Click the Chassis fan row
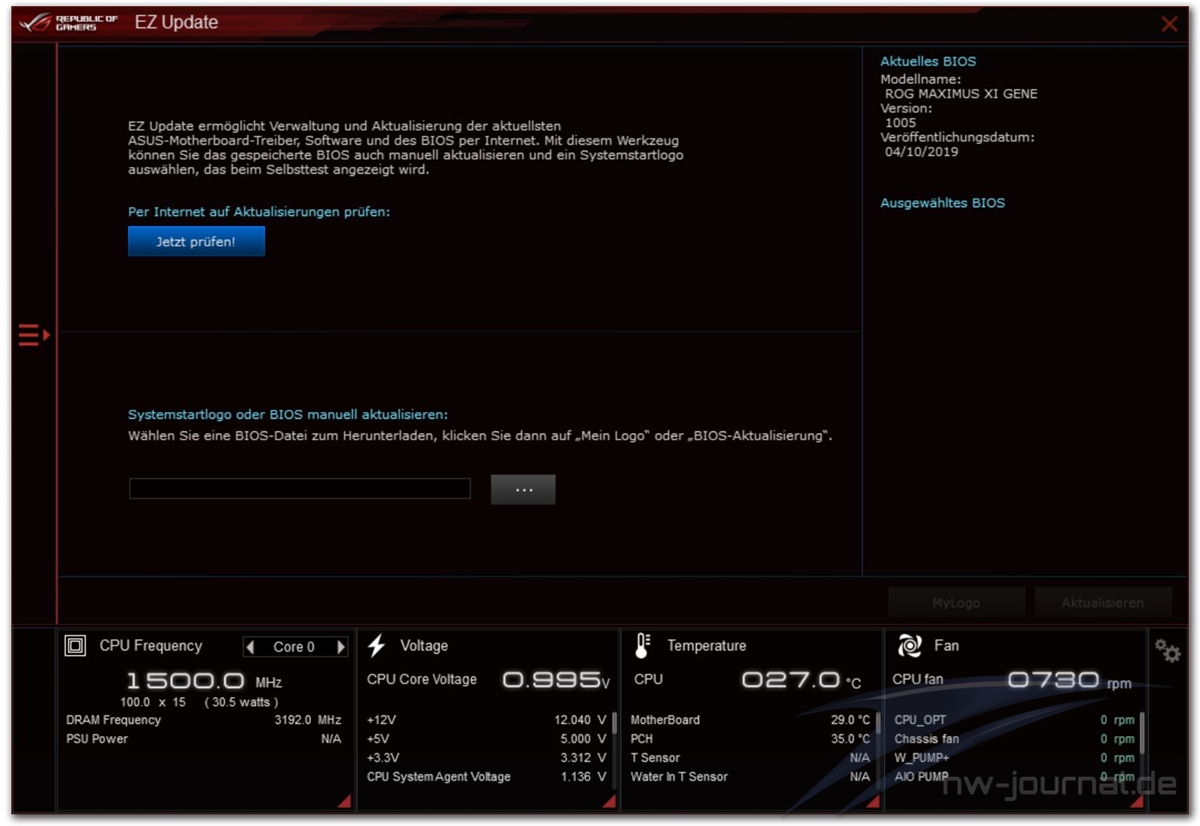 1014,739
